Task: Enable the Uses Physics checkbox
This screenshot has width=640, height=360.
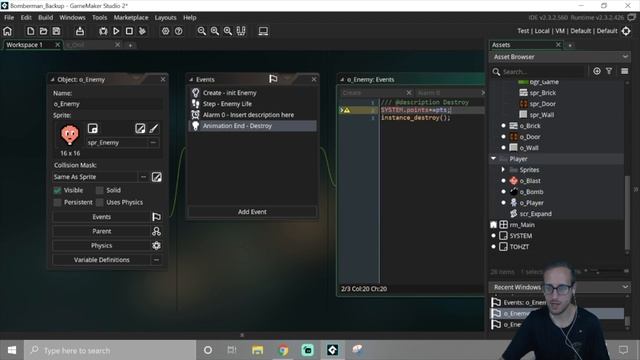Action: click(100, 202)
